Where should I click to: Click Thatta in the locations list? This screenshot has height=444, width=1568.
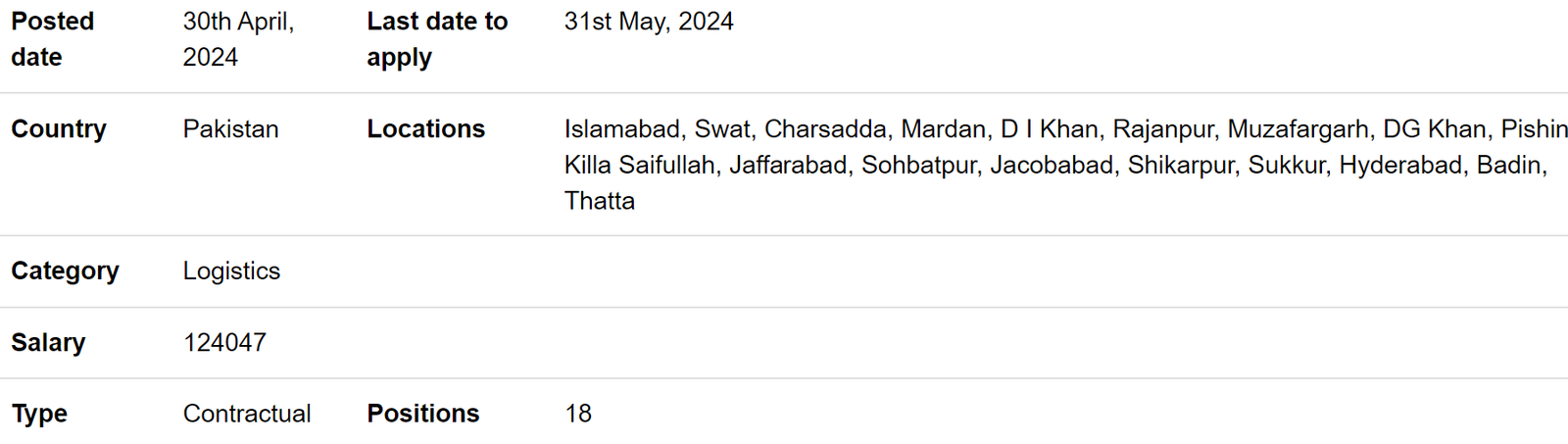click(600, 201)
